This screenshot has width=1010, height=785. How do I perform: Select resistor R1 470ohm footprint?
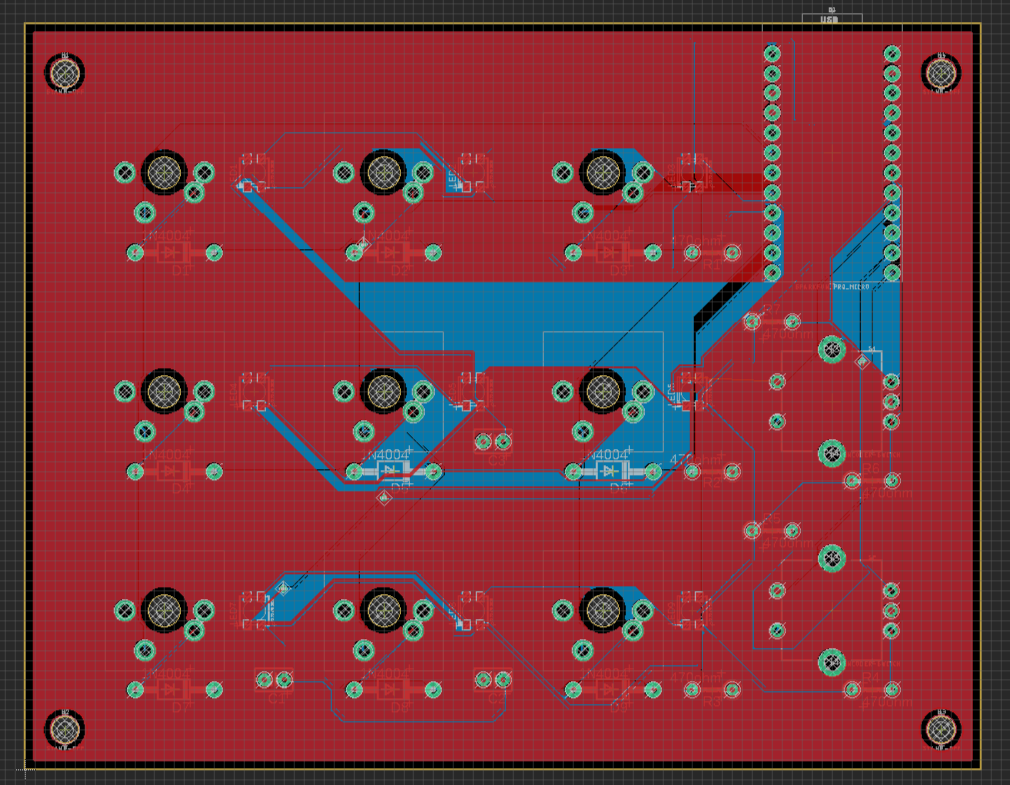click(x=712, y=252)
